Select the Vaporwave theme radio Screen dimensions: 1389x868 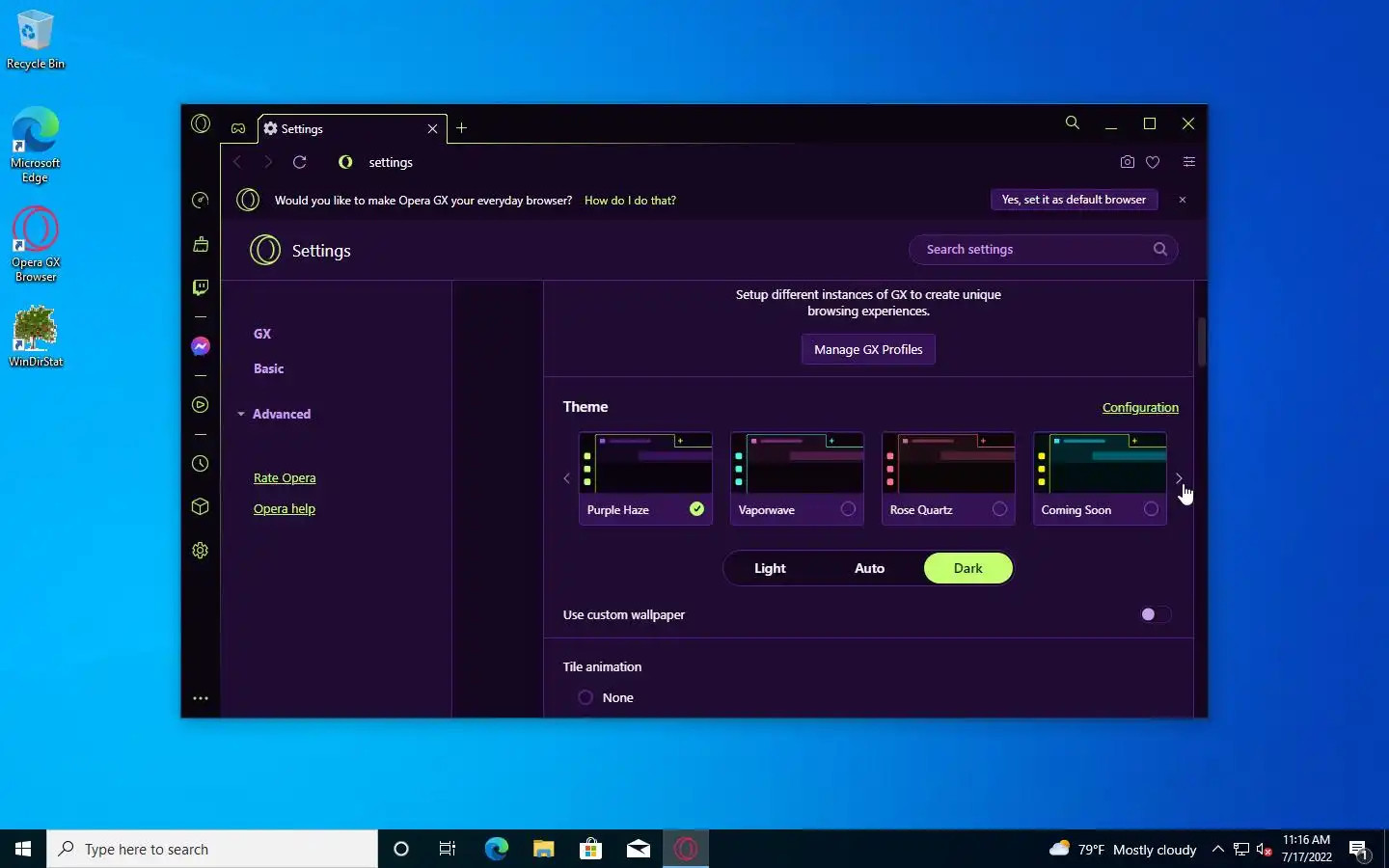click(848, 509)
